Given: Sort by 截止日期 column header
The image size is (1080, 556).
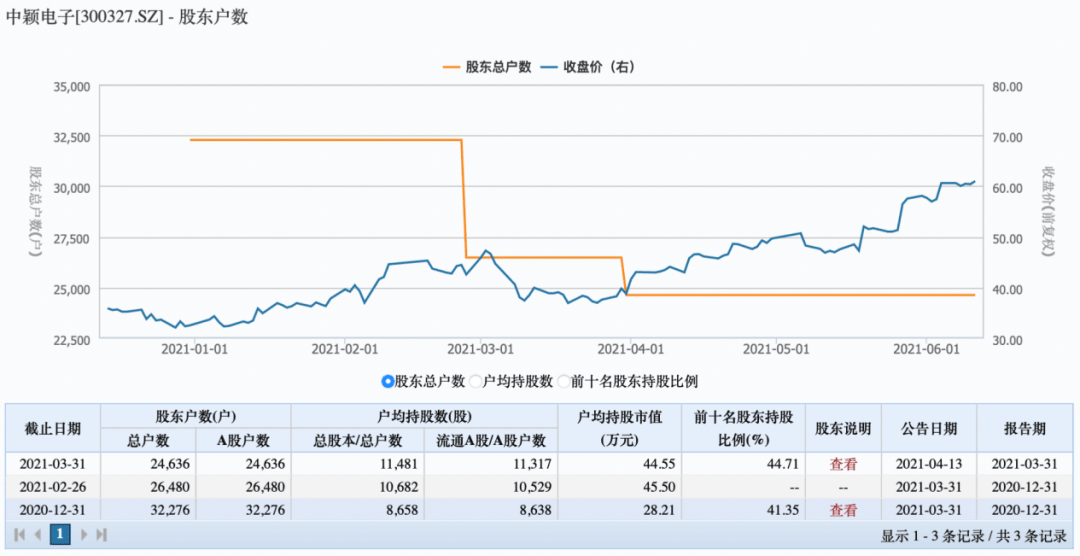Looking at the screenshot, I should pos(52,428).
